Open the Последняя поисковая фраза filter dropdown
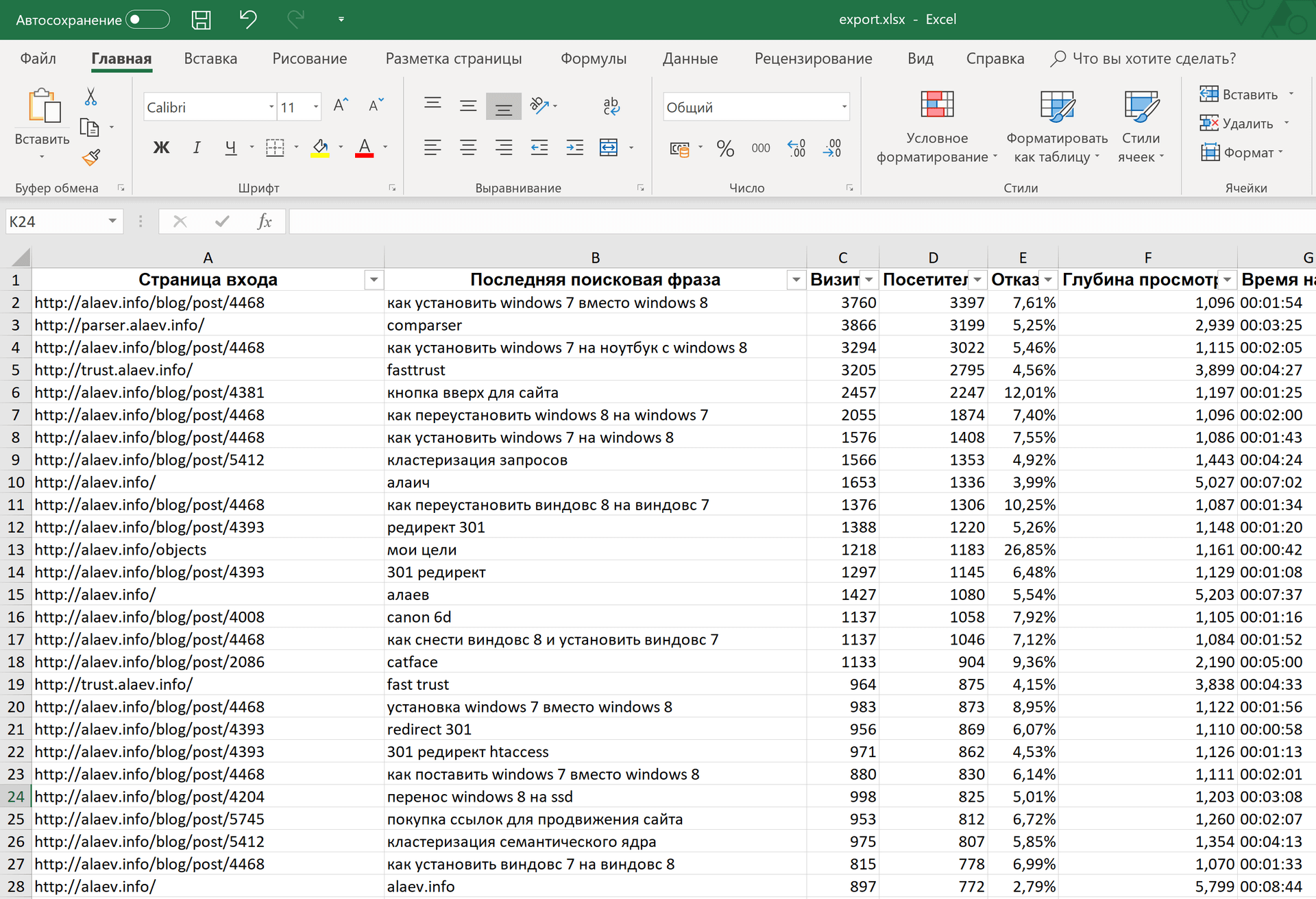This screenshot has height=899, width=1316. [x=796, y=280]
